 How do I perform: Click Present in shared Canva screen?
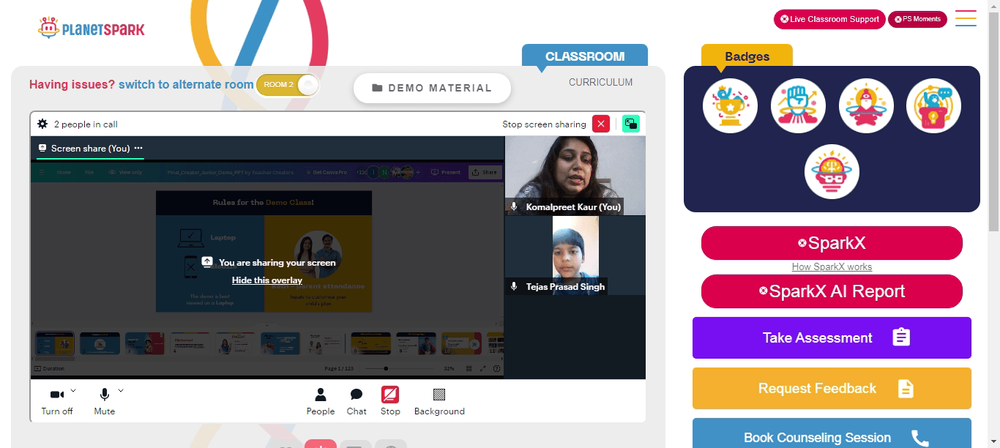pyautogui.click(x=446, y=172)
